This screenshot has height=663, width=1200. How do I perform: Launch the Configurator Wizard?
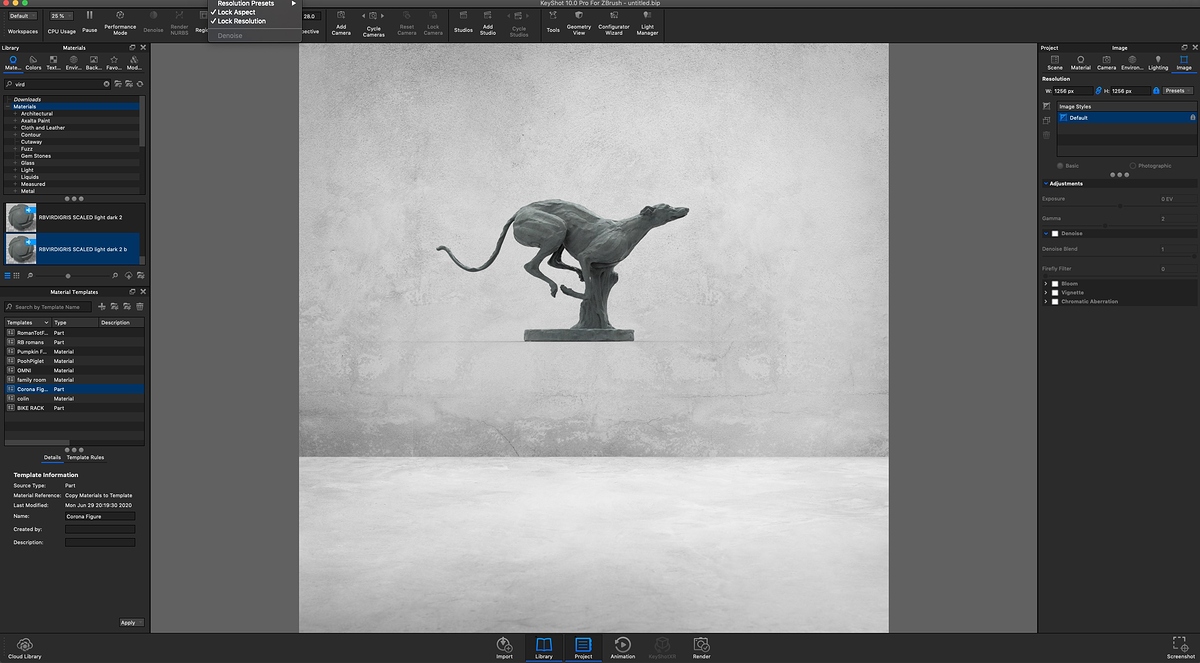click(x=614, y=22)
